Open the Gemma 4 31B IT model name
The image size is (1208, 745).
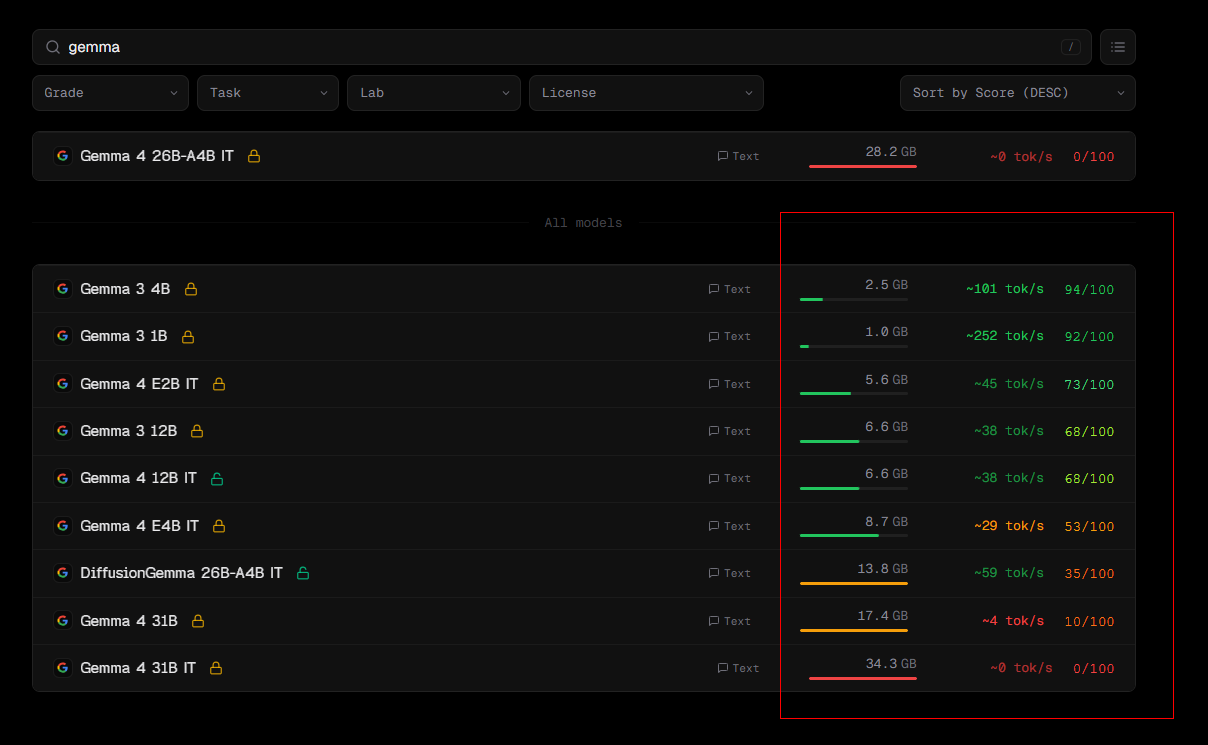click(138, 668)
